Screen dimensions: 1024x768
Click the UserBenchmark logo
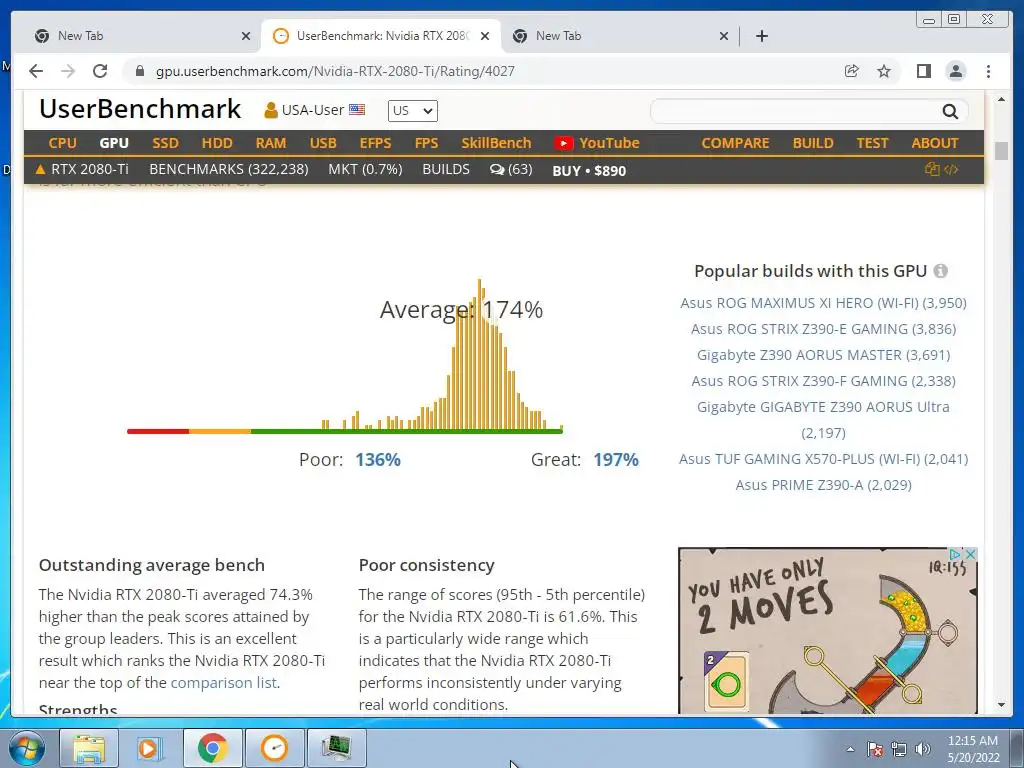coord(140,108)
